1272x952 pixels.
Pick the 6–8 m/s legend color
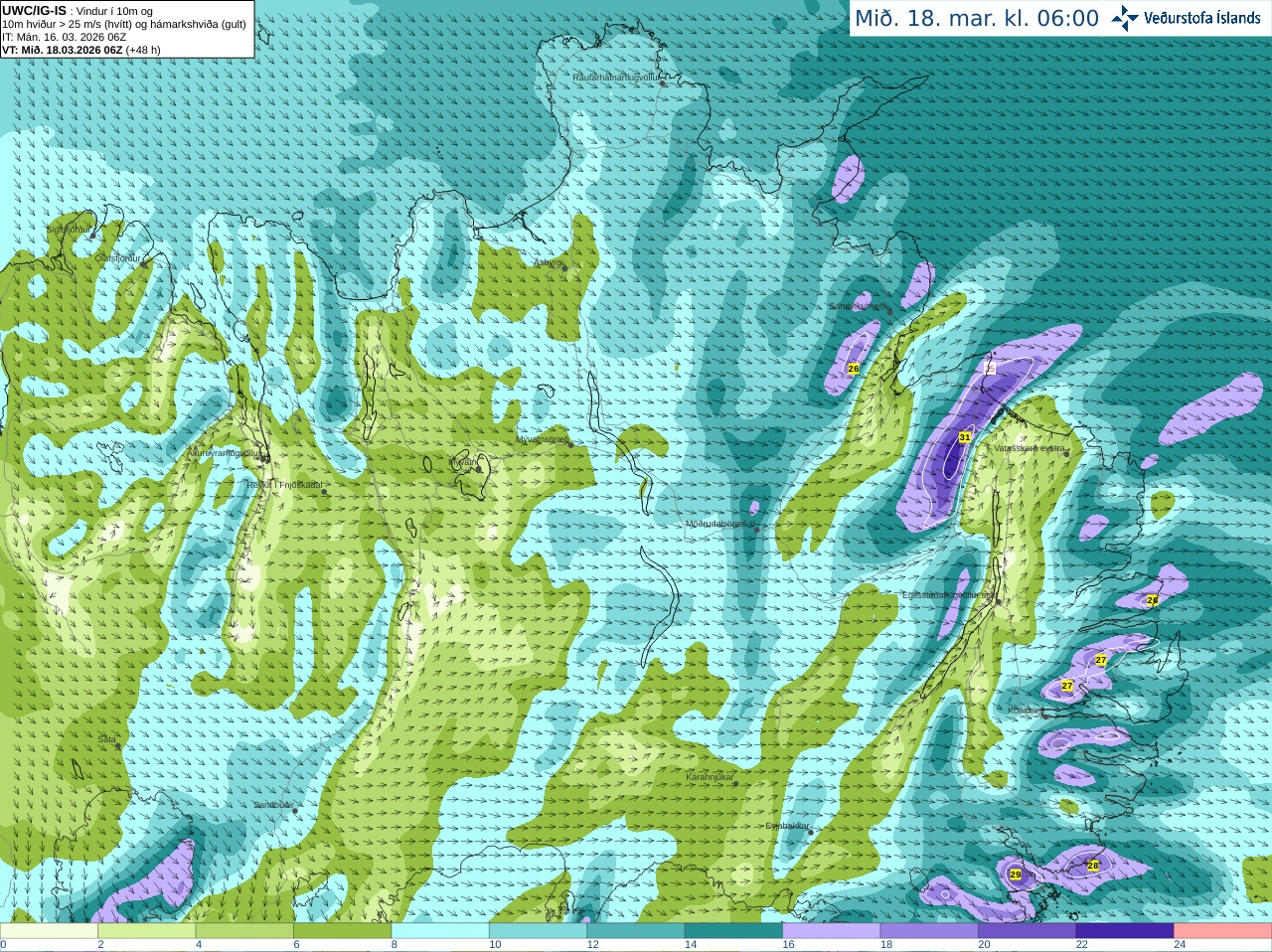(x=342, y=931)
